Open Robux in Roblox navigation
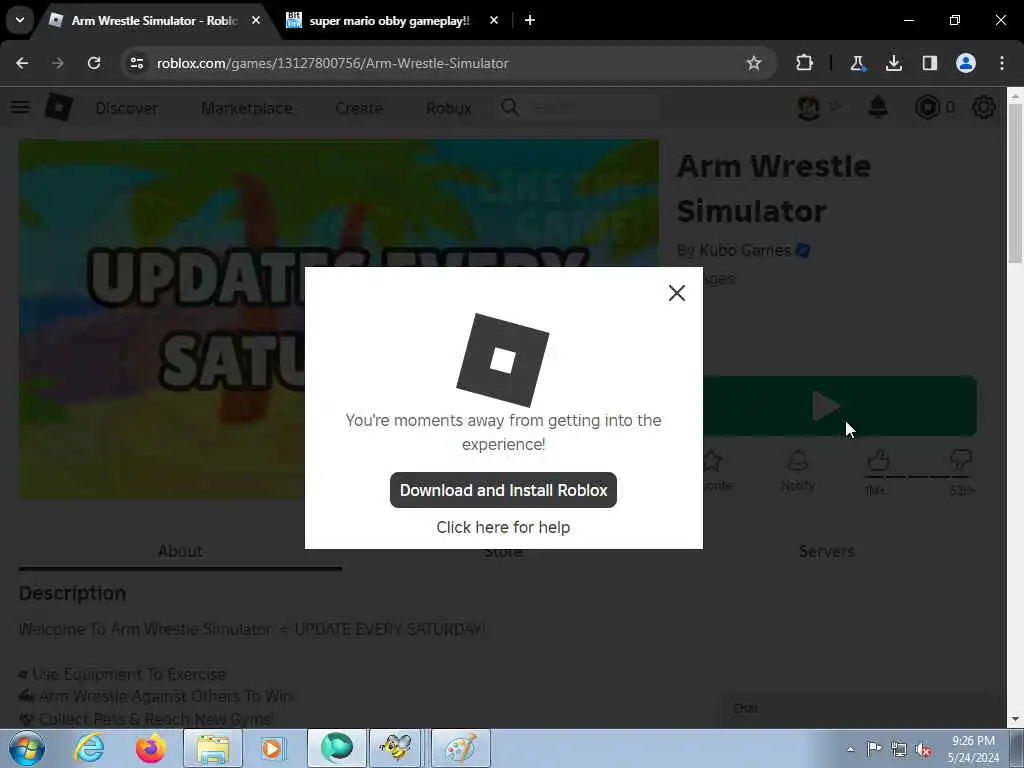 pyautogui.click(x=449, y=108)
